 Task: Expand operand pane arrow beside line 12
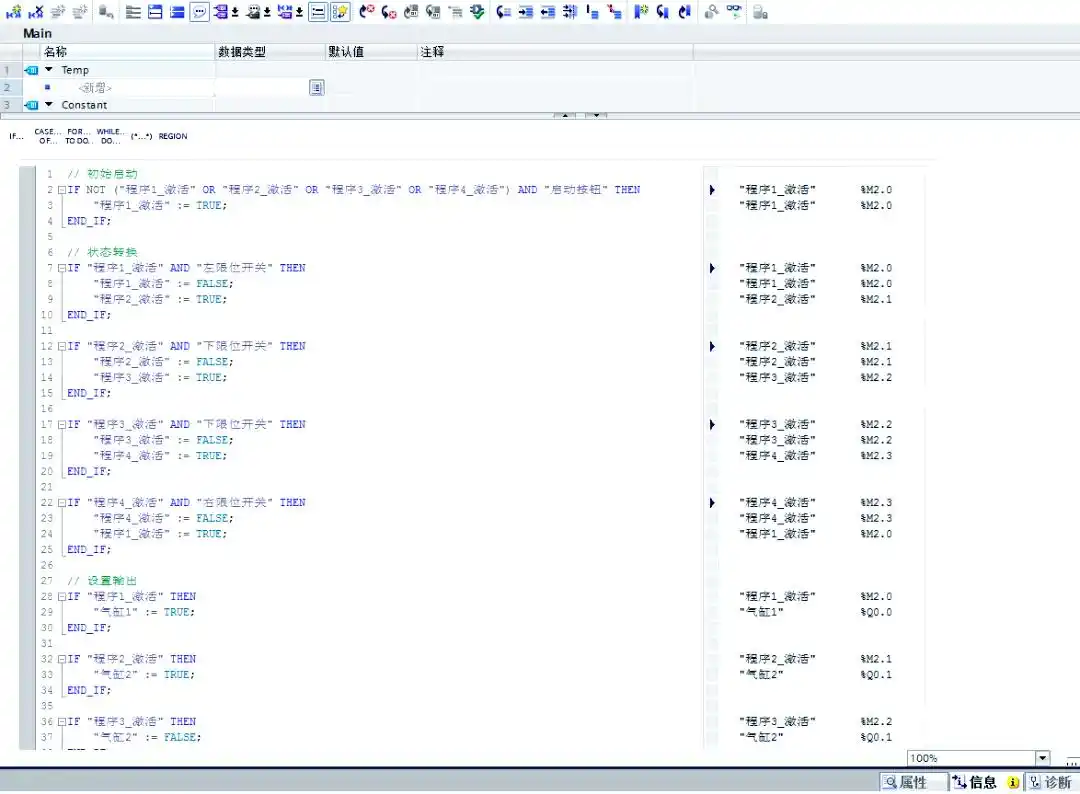coord(712,346)
